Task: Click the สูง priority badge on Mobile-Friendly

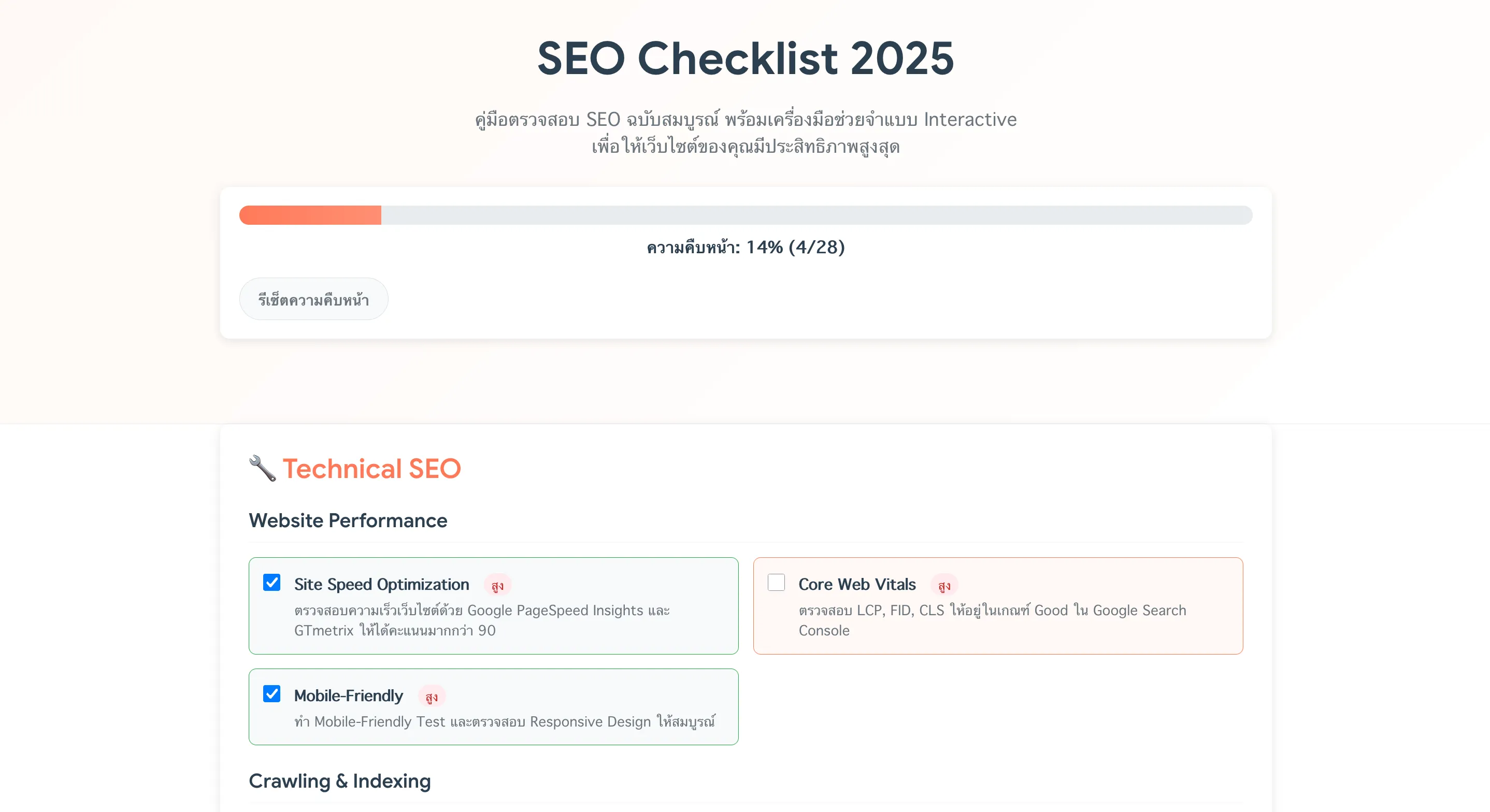Action: [432, 697]
